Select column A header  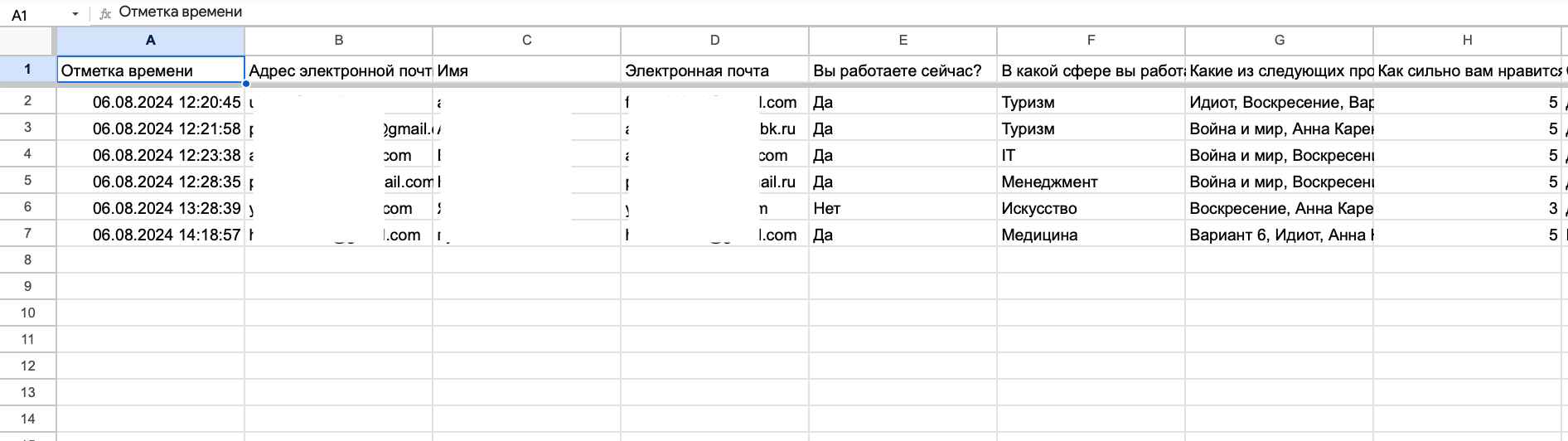(x=150, y=41)
